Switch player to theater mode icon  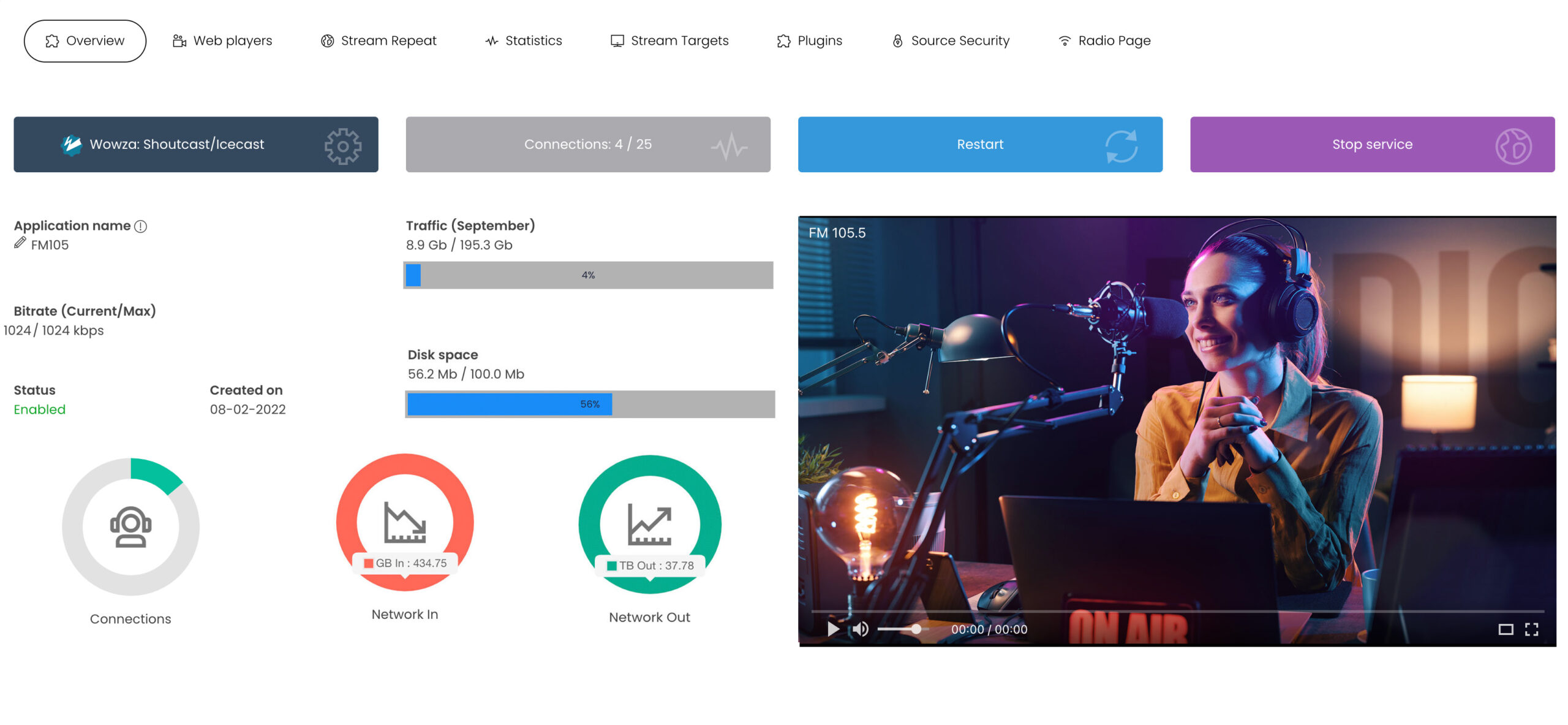coord(1506,629)
